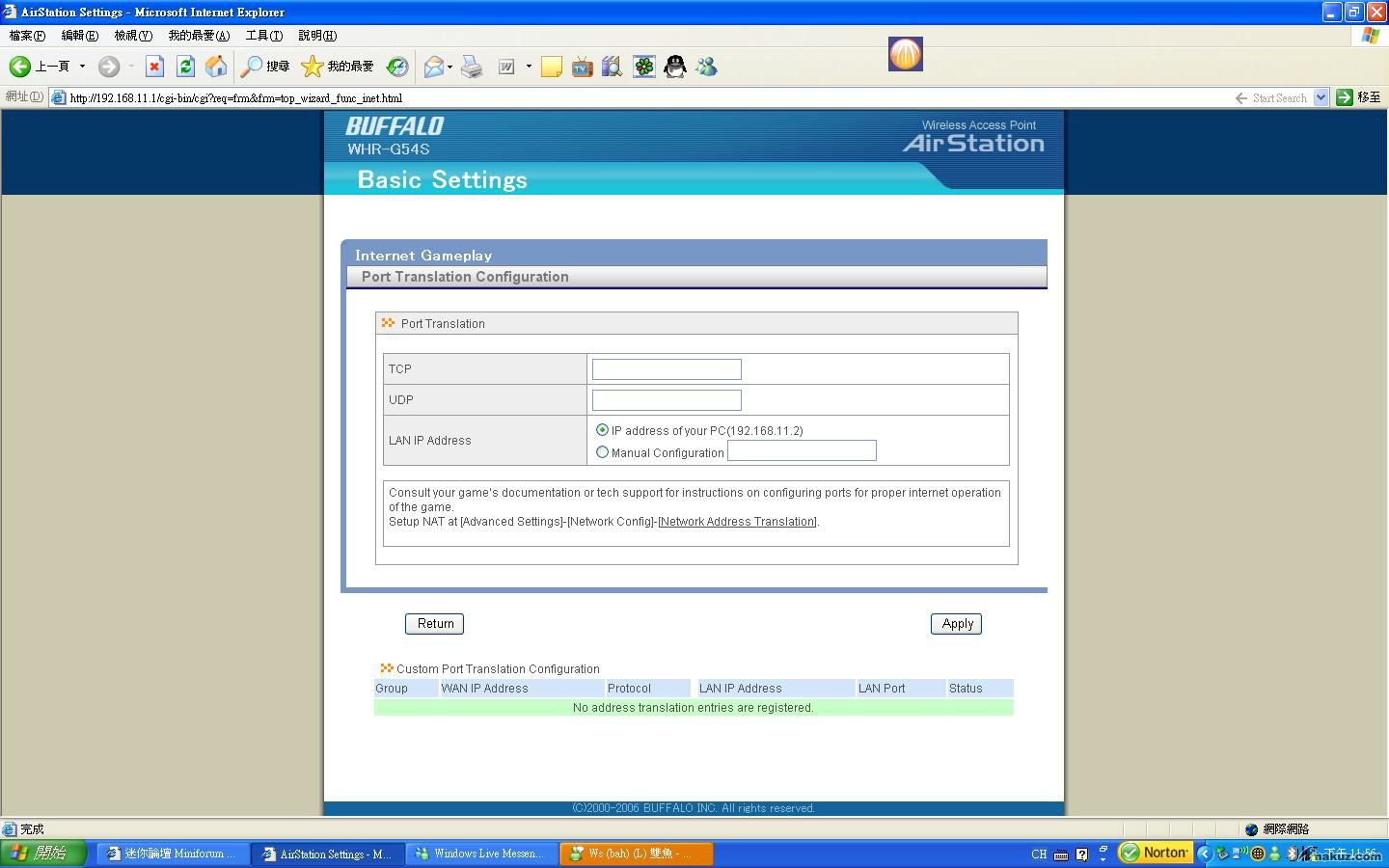Switch to 'Ws (bah)' chat taskbar item
Screen dimensions: 1389x868
(x=635, y=854)
